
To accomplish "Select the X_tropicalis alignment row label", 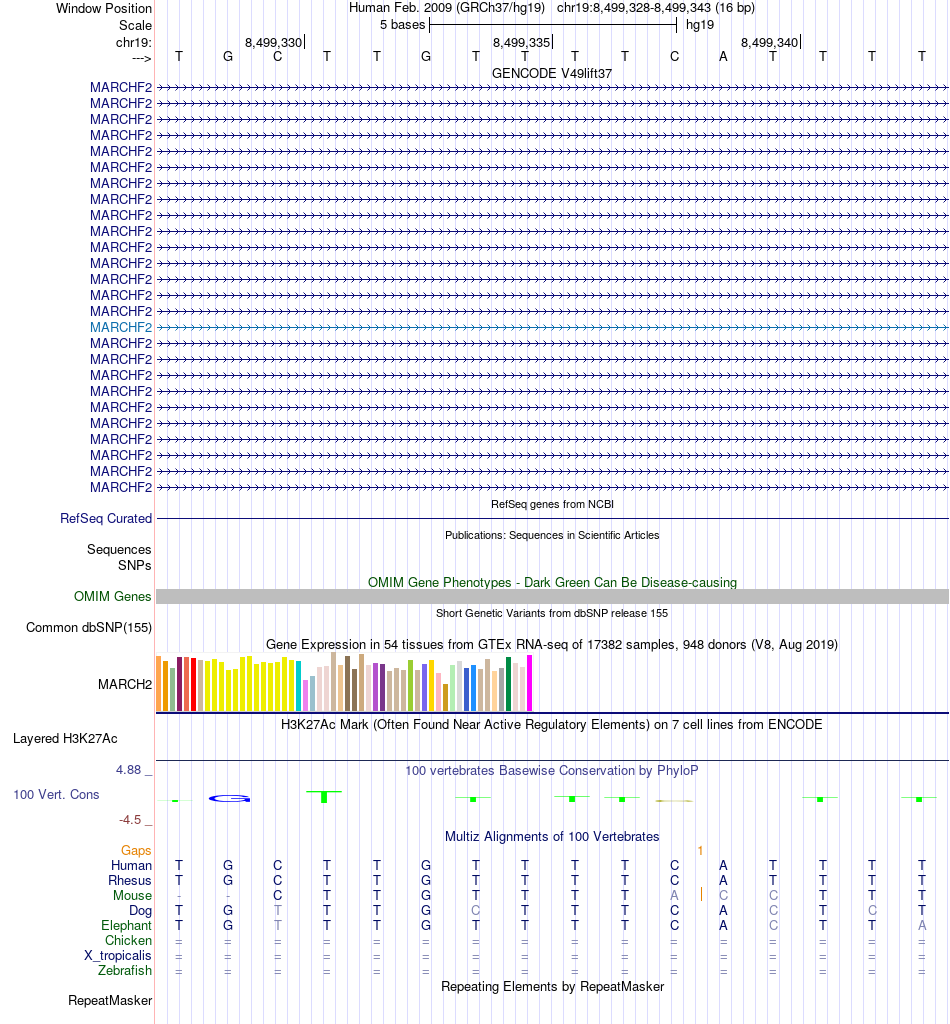I will coord(118,955).
